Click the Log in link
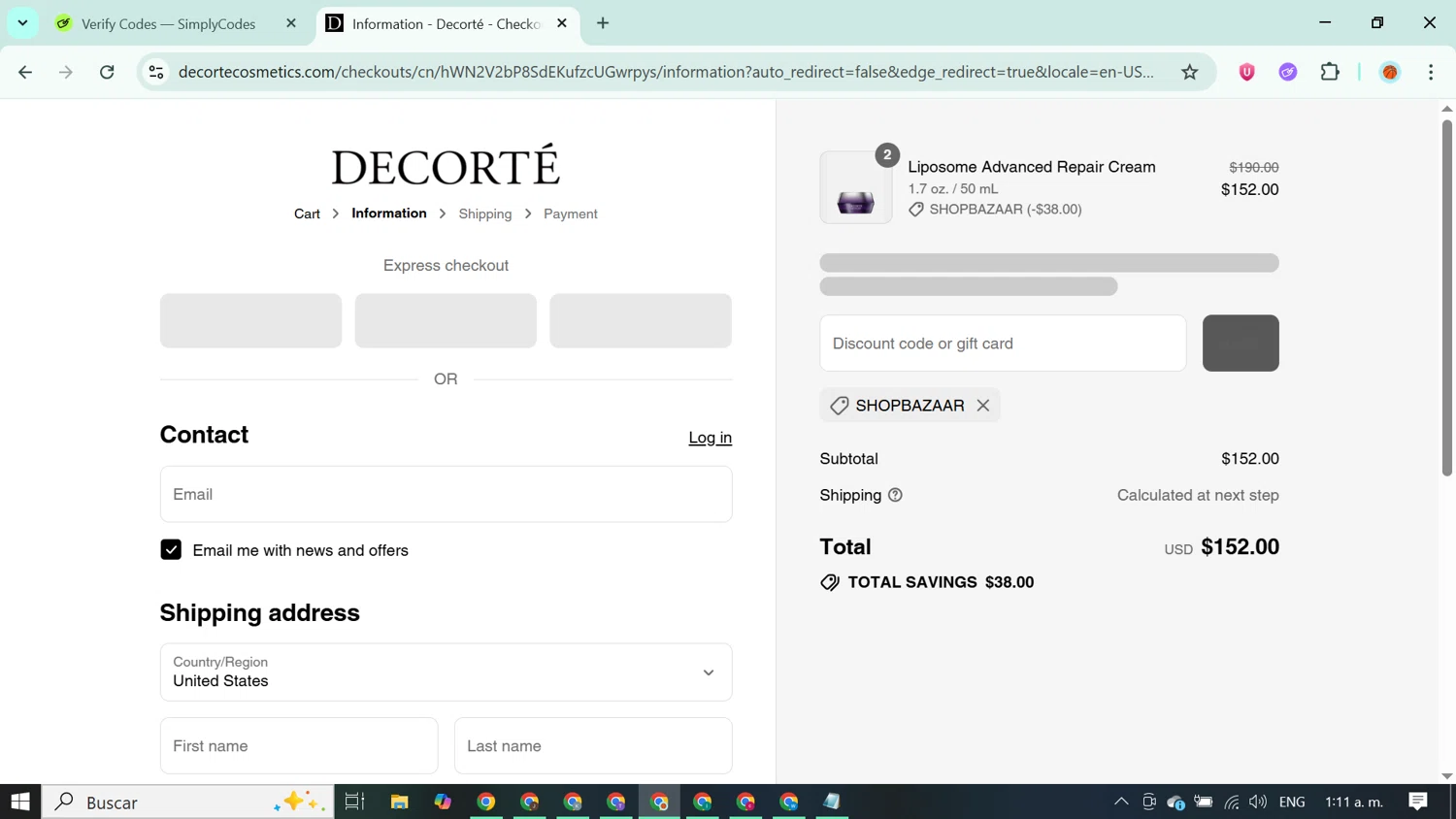Viewport: 1456px width, 819px height. pyautogui.click(x=710, y=438)
